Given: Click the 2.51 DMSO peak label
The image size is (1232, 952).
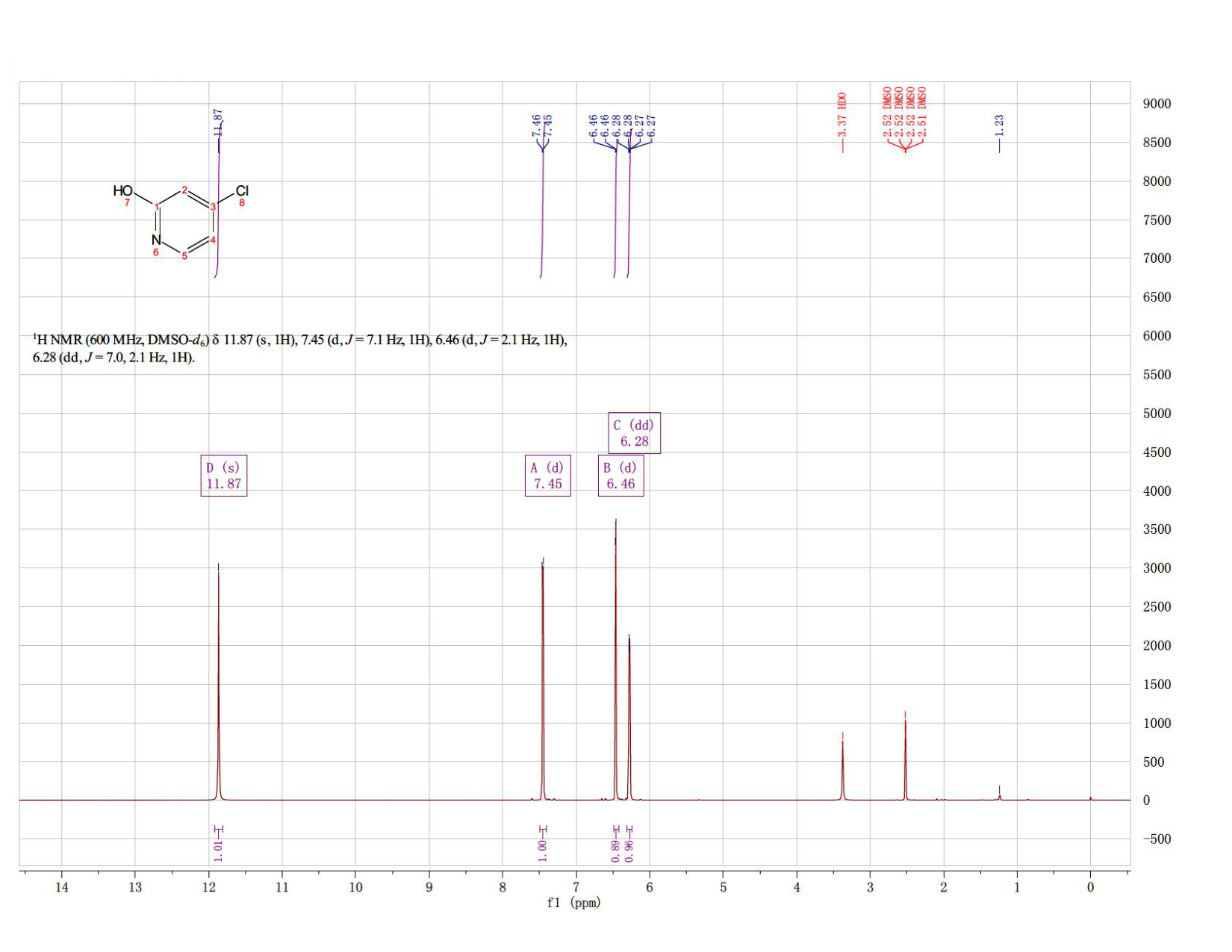Looking at the screenshot, I should point(922,112).
